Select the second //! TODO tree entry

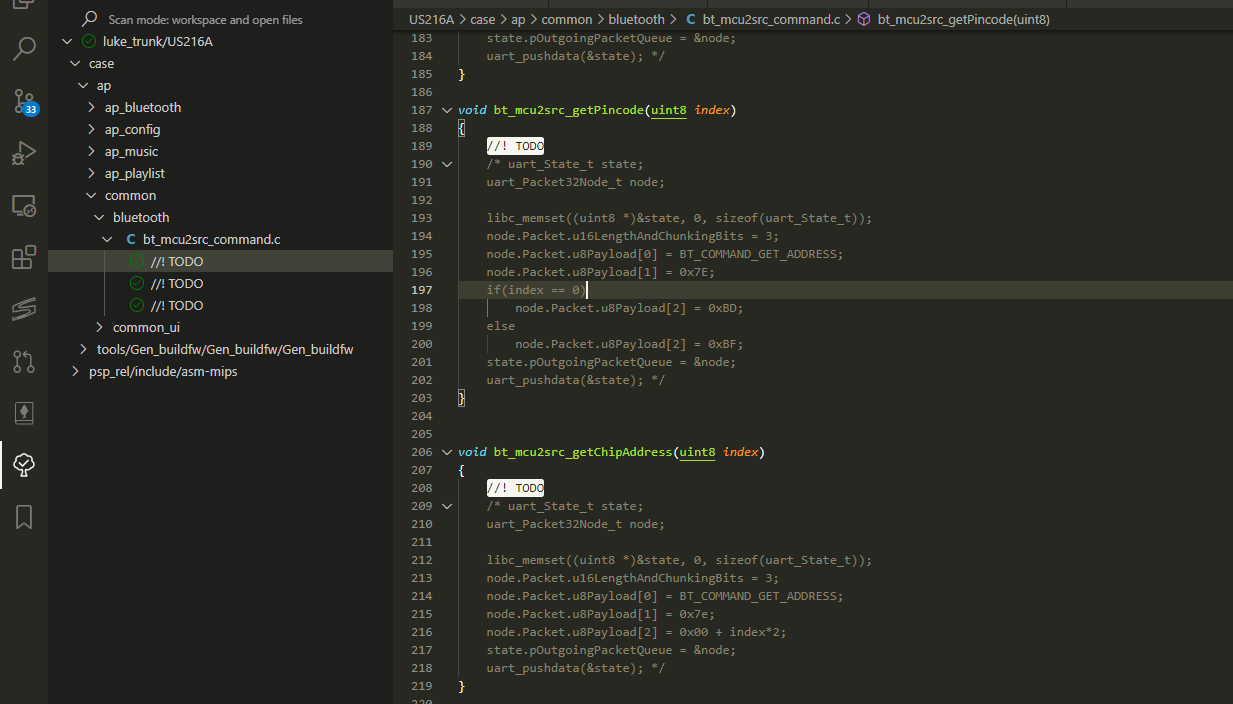tap(177, 283)
